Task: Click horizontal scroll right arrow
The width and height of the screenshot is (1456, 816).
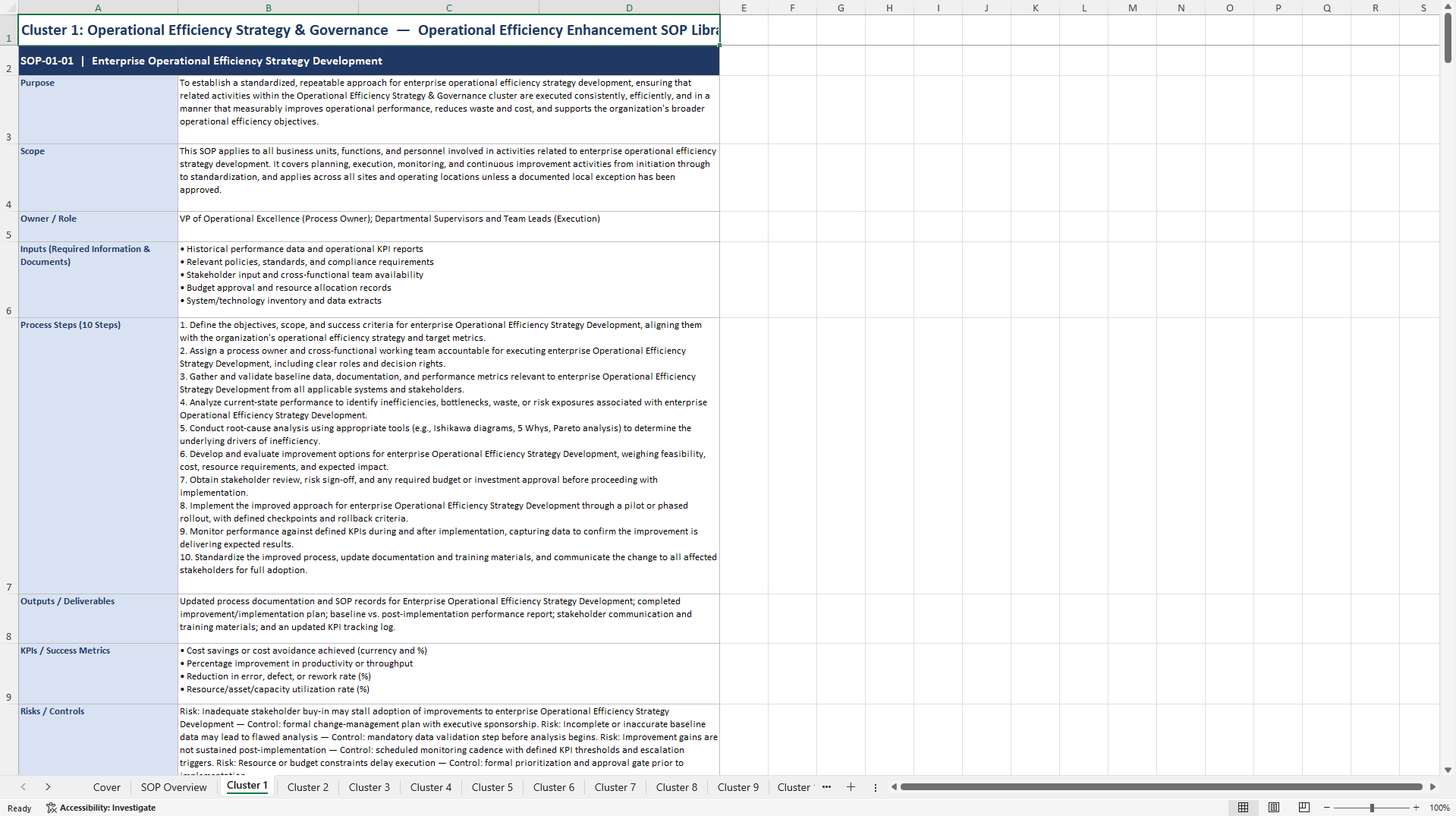Action: point(1432,787)
